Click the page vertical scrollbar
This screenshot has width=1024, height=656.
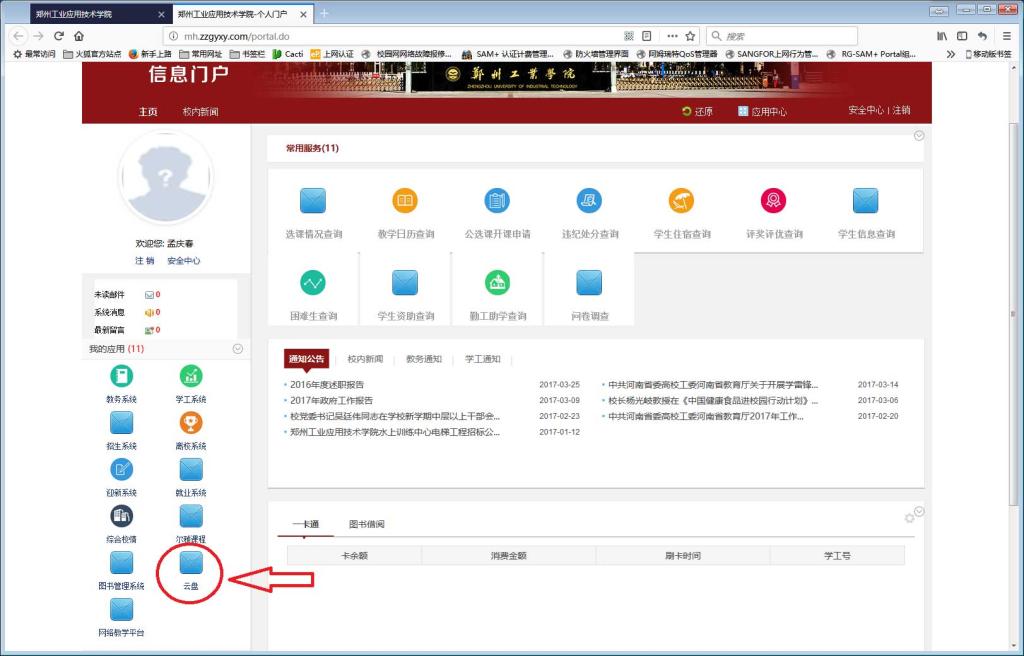click(x=1013, y=314)
